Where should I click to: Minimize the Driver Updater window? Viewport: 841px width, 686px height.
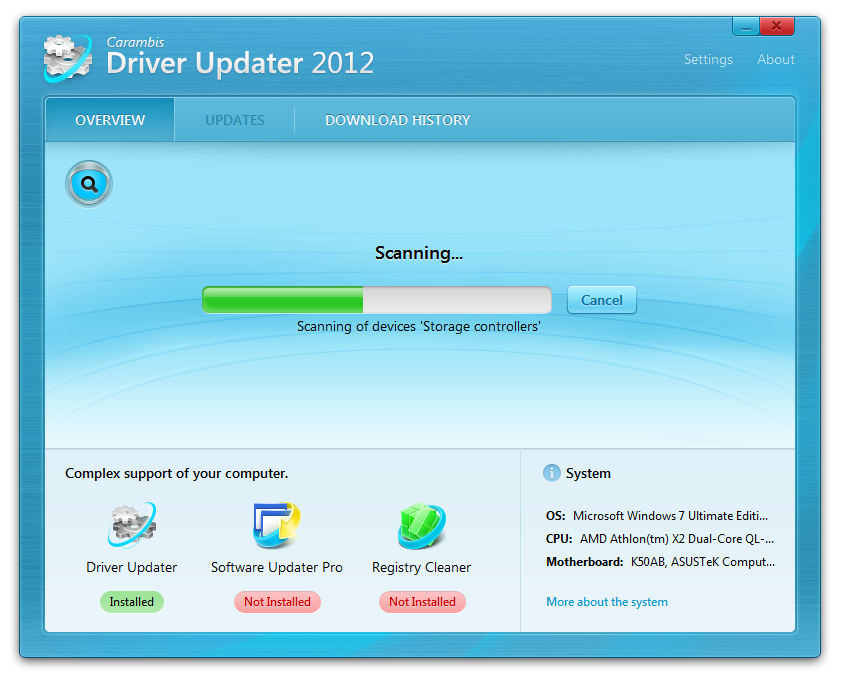[x=746, y=26]
